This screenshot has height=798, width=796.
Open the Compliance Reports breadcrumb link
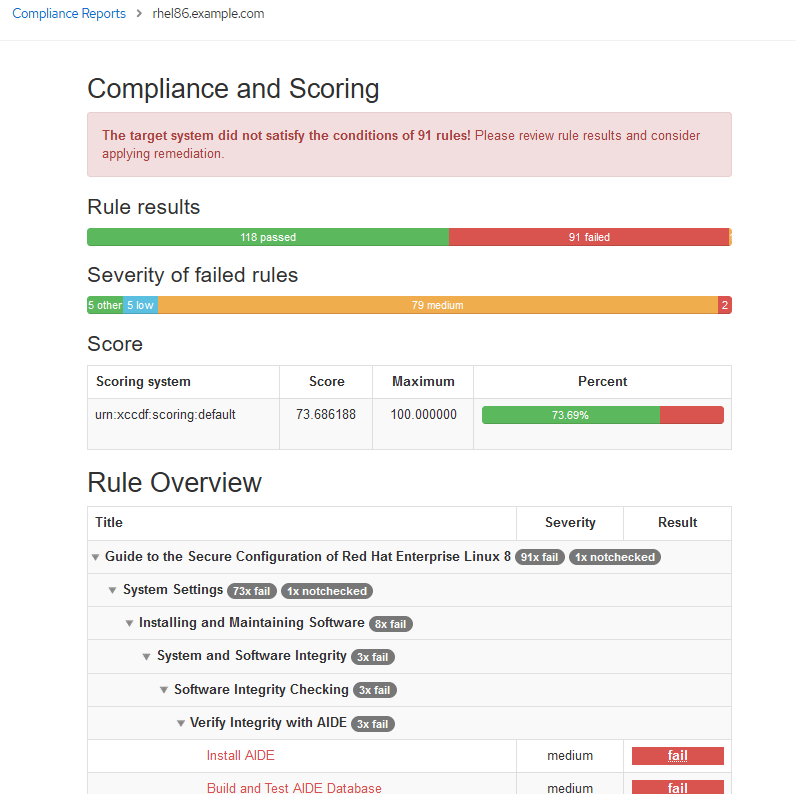[69, 14]
